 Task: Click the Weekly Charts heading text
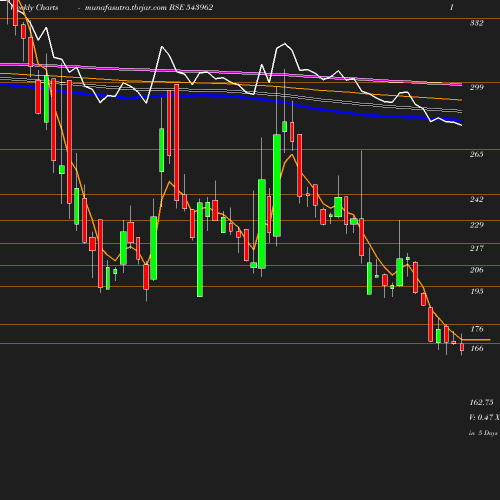click(x=34, y=7)
